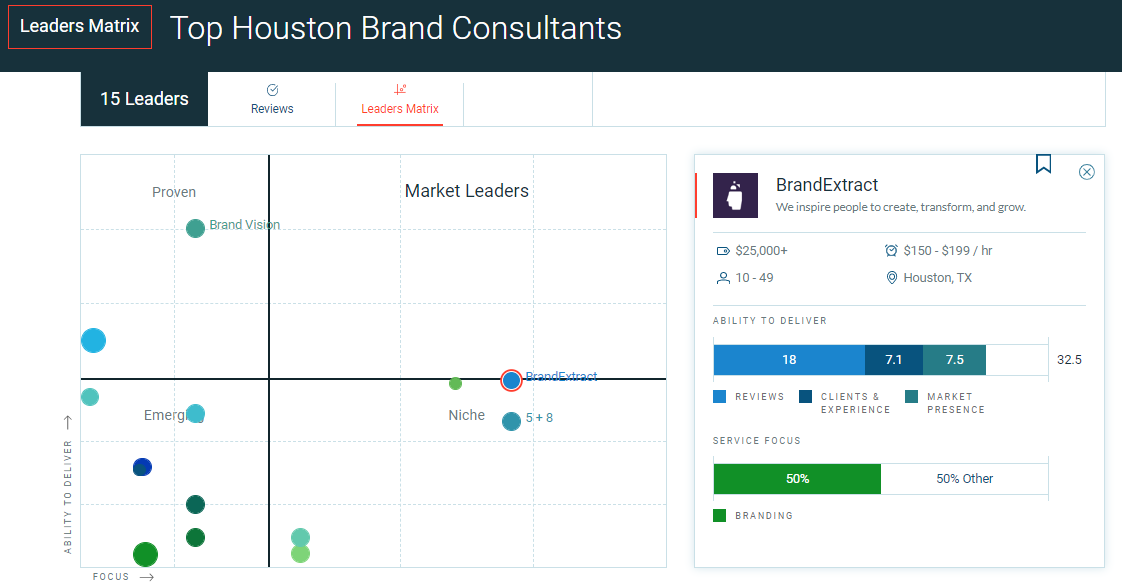The width and height of the screenshot is (1122, 586).
Task: Open the BrandExtract company name link
Action: pyautogui.click(x=827, y=185)
